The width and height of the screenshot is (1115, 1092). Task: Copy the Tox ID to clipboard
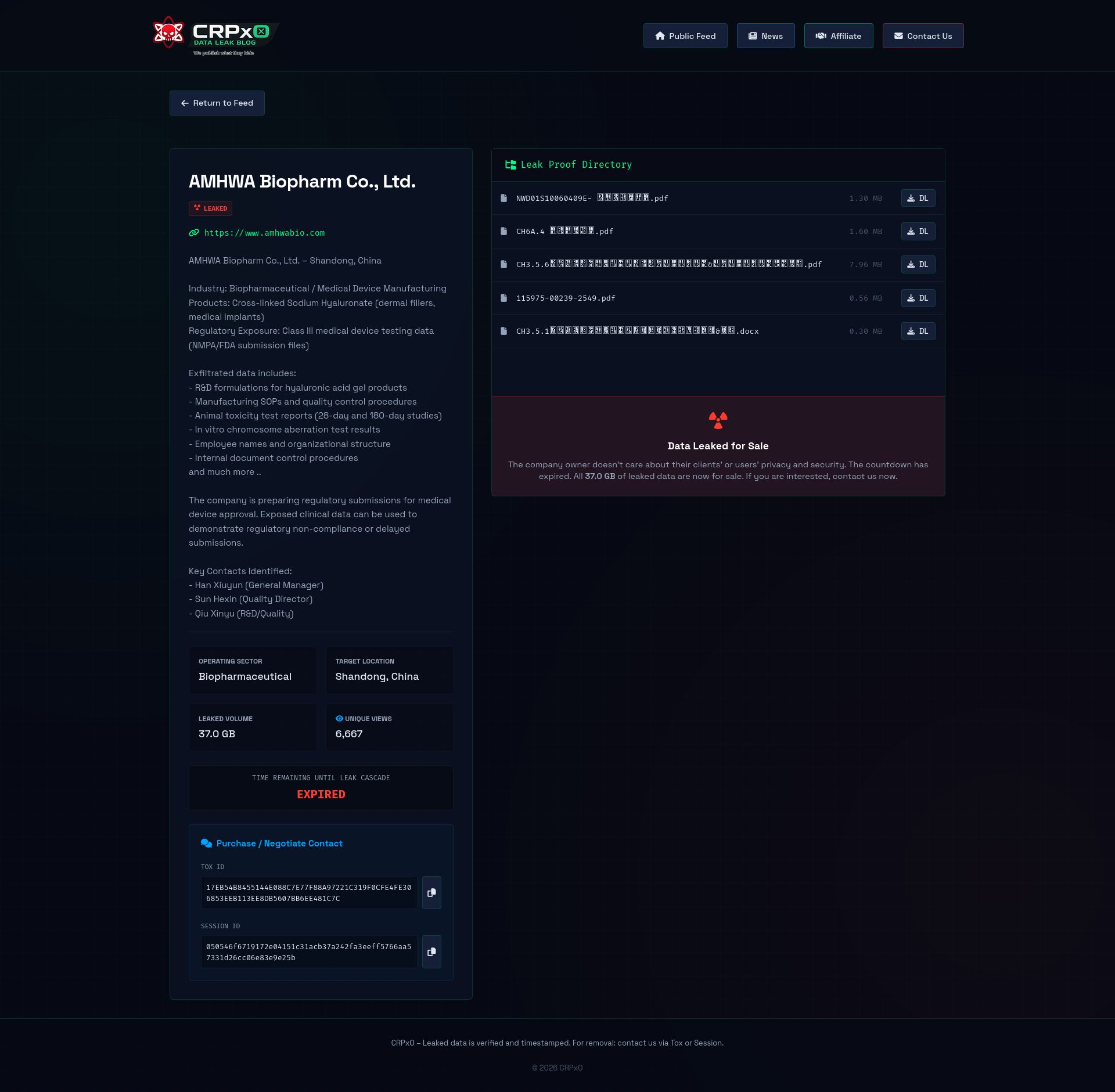(431, 893)
